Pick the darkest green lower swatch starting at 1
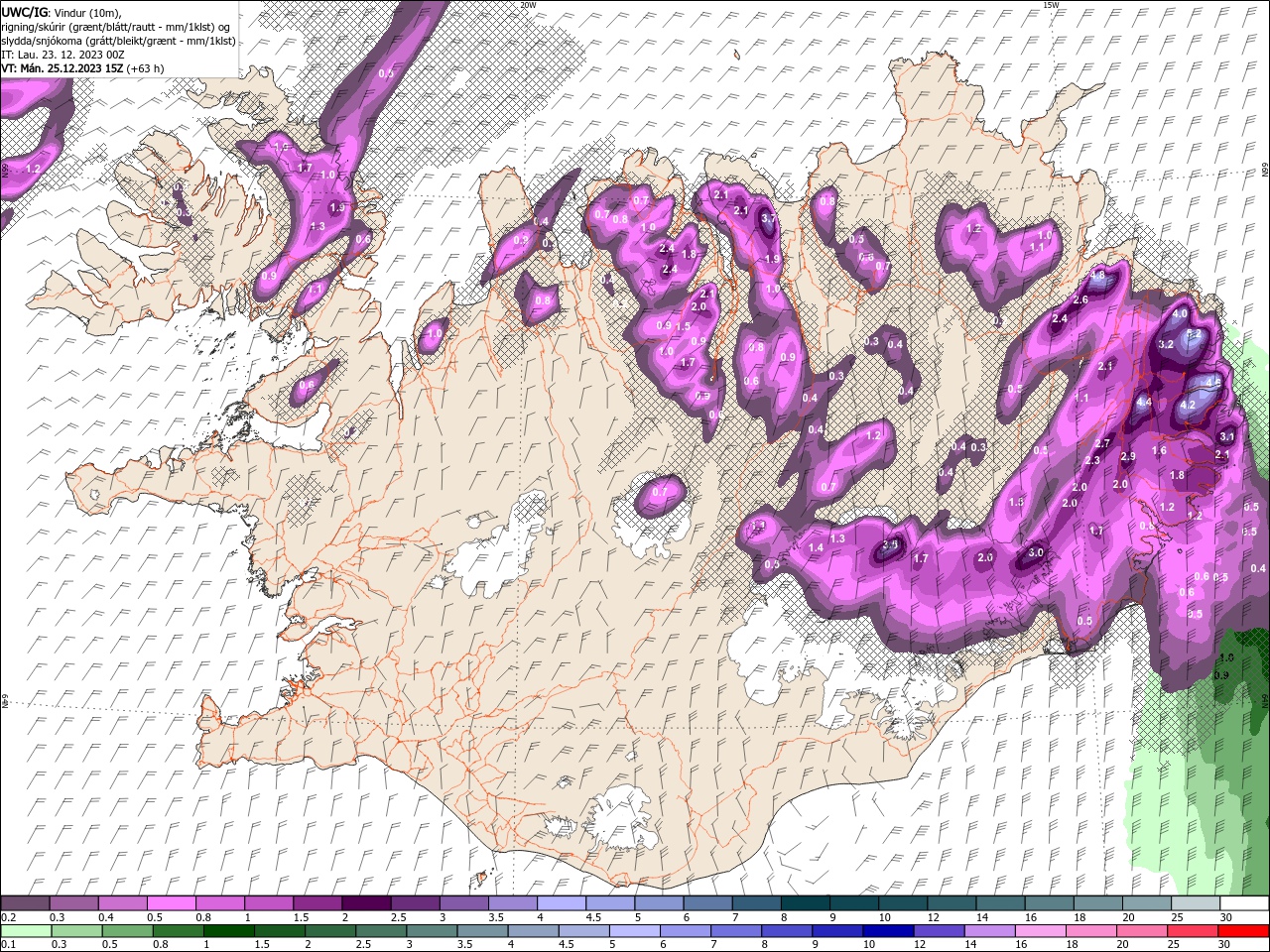This screenshot has width=1270, height=952. point(228,930)
